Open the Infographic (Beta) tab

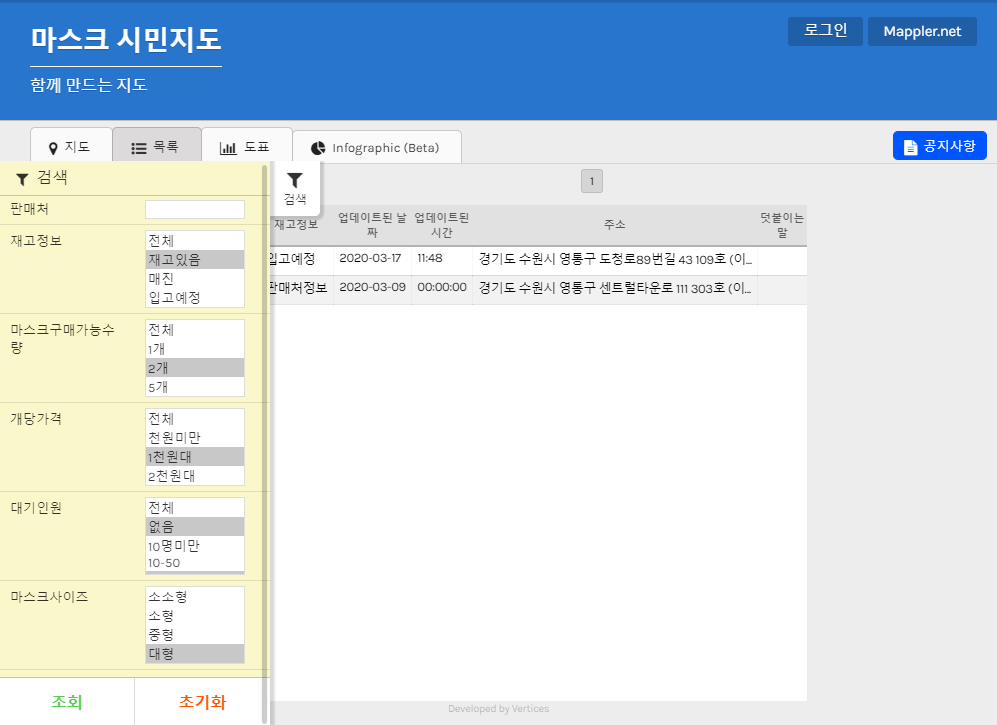[x=376, y=148]
